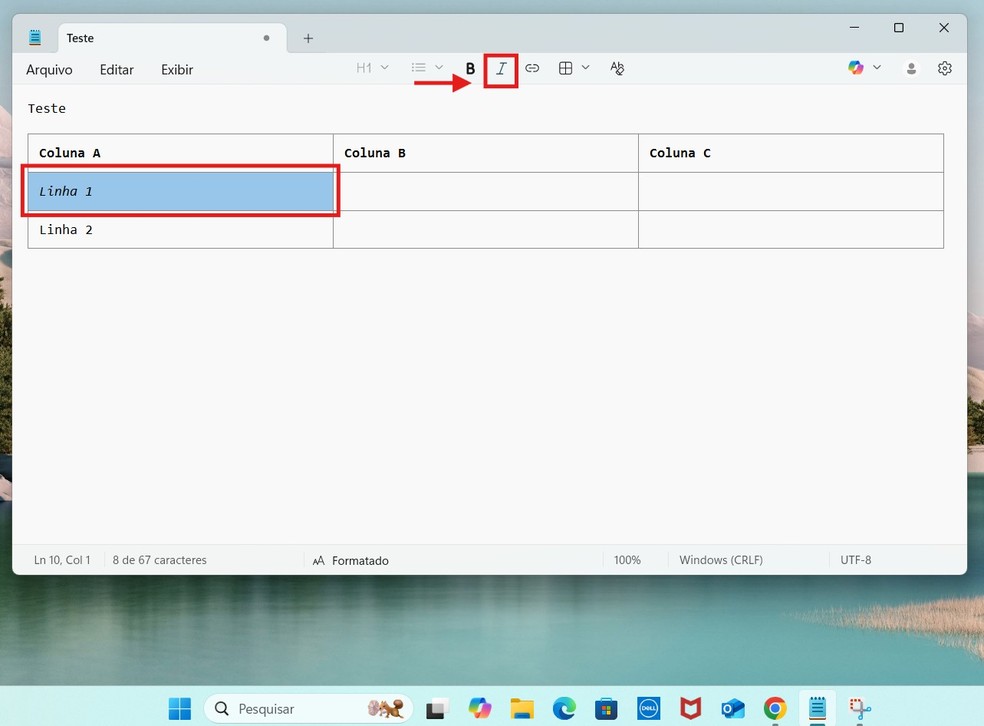
Task: Select the Teste tab
Action: point(172,38)
